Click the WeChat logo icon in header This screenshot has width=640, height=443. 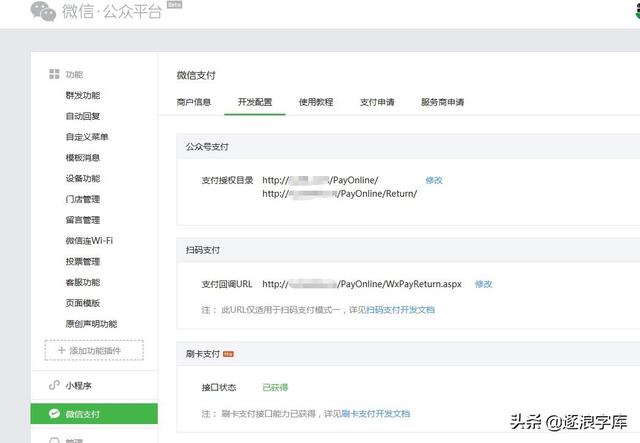tap(43, 11)
